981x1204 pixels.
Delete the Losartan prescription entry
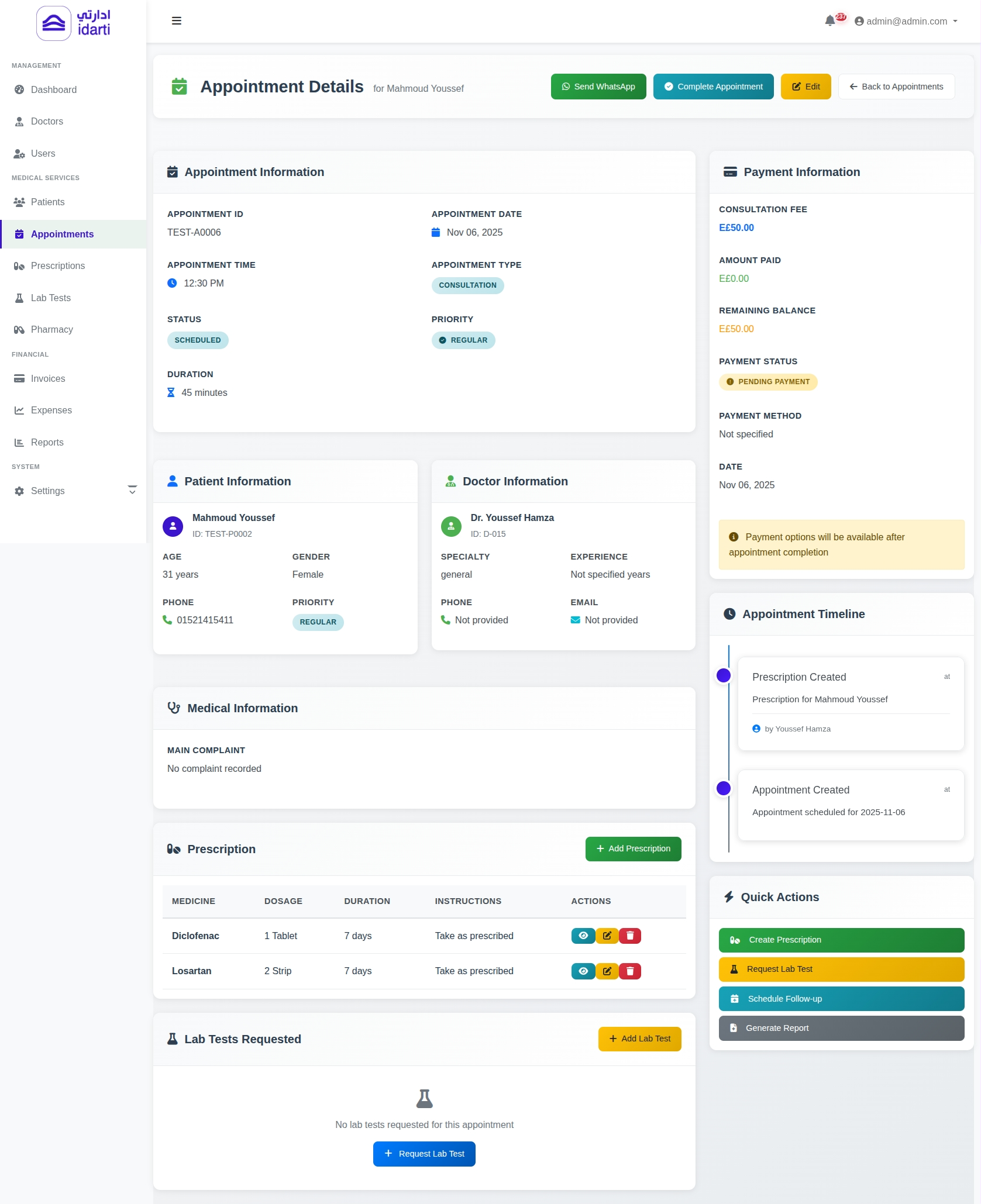tap(630, 971)
